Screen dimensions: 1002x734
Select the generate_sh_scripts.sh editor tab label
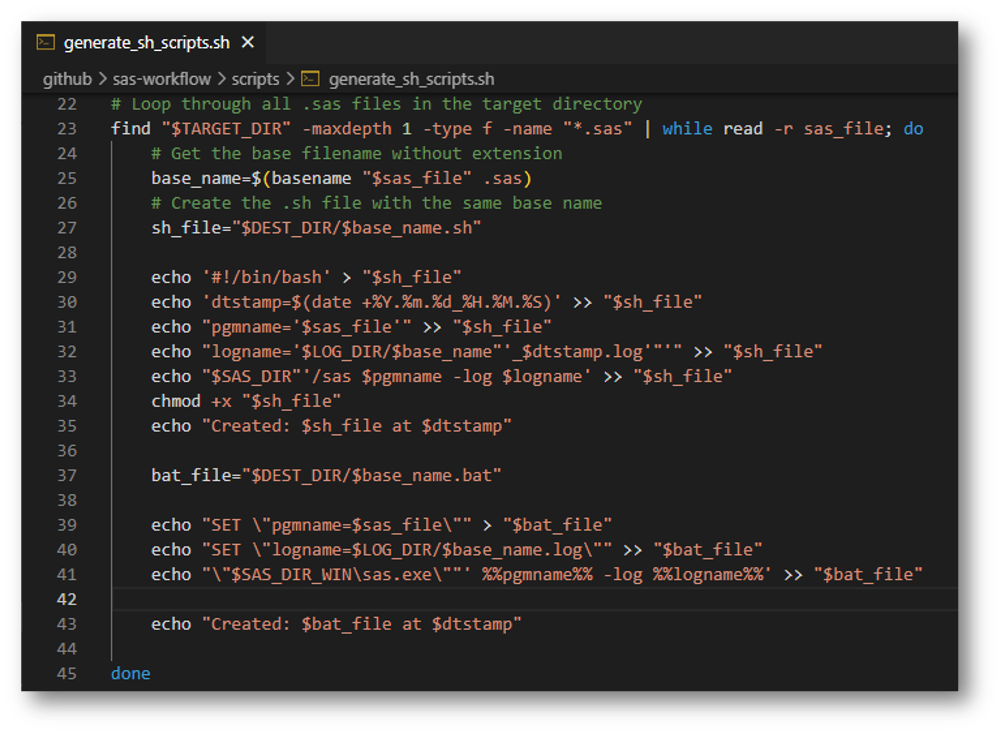click(146, 42)
